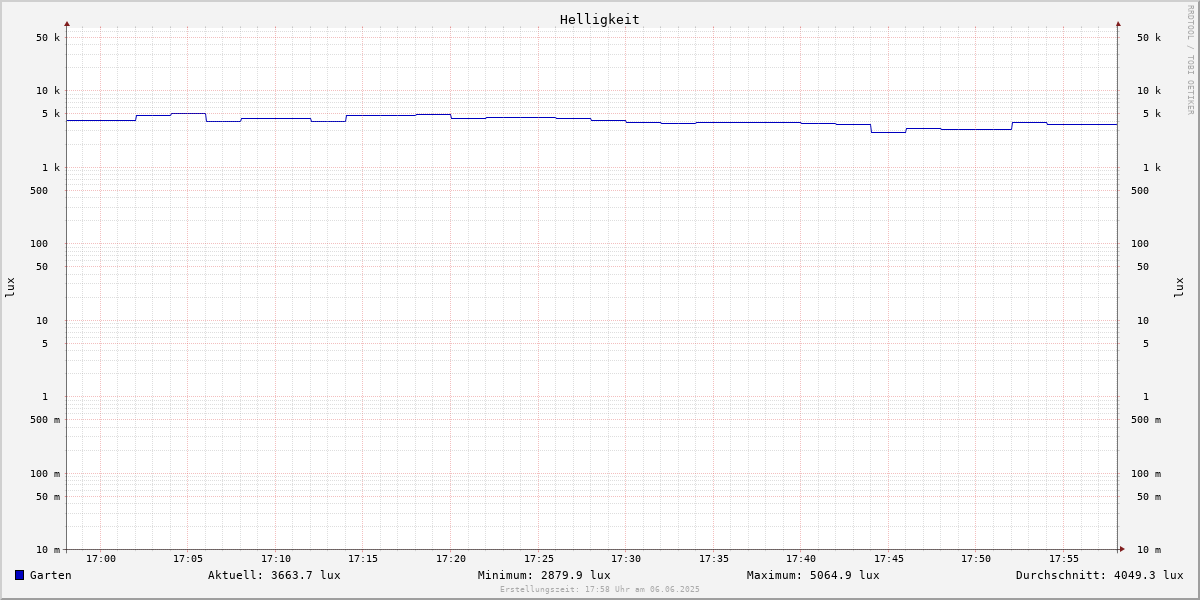1200x600 pixels.
Task: Click the '10 m' label on right axis
Action: [x=1149, y=550]
